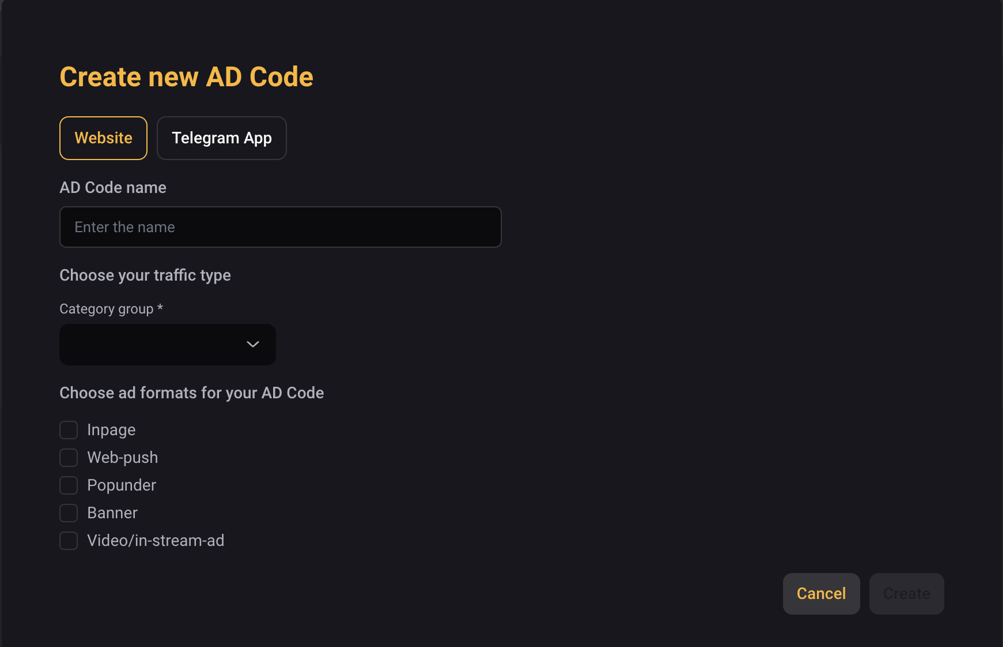Viewport: 1003px width, 647px height.
Task: Click the Inpage label text
Action: click(x=112, y=429)
